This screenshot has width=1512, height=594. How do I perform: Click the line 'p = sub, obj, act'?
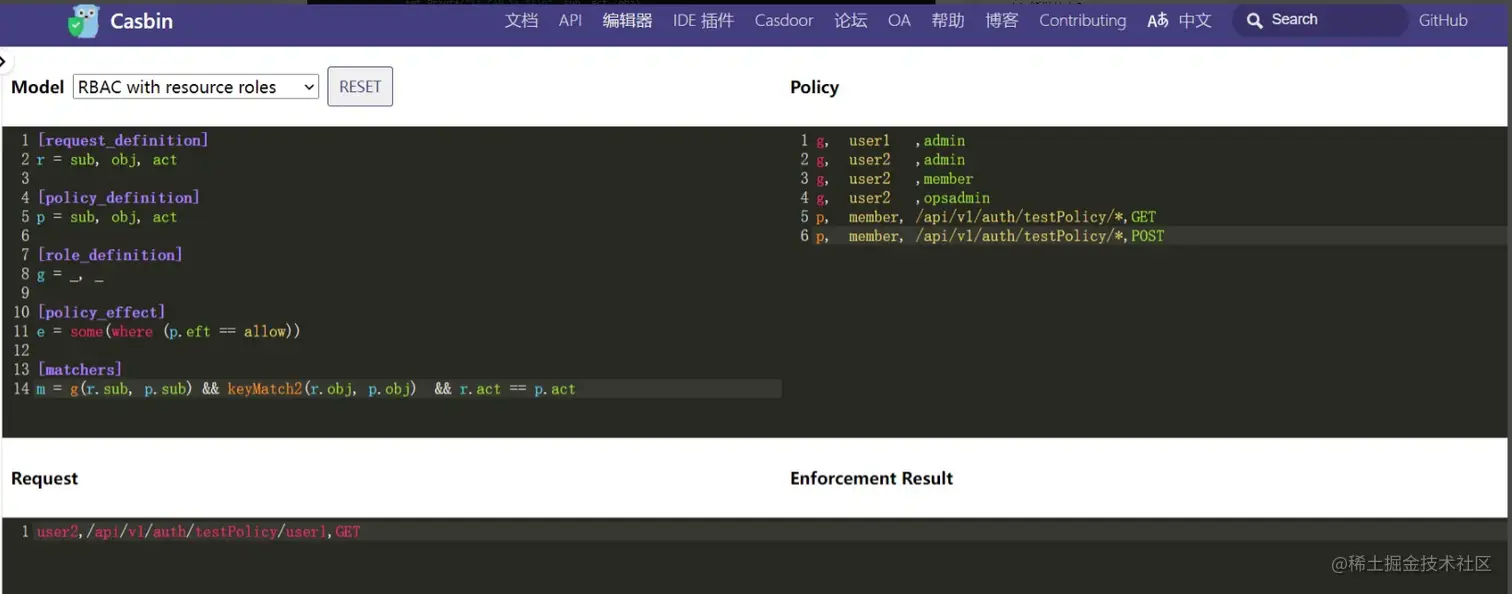107,217
